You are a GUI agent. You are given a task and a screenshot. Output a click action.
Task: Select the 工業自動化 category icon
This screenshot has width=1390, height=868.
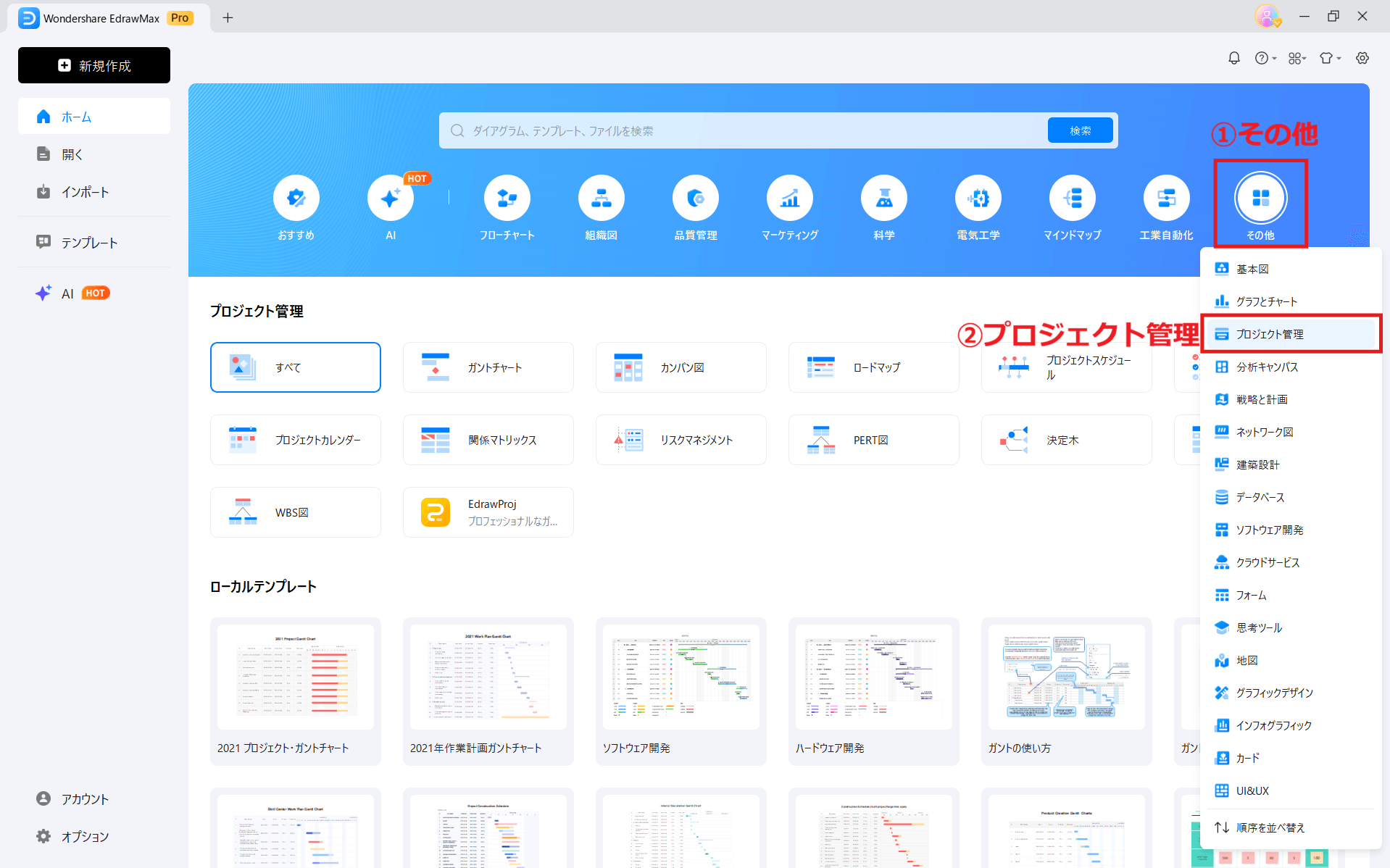tap(1166, 197)
